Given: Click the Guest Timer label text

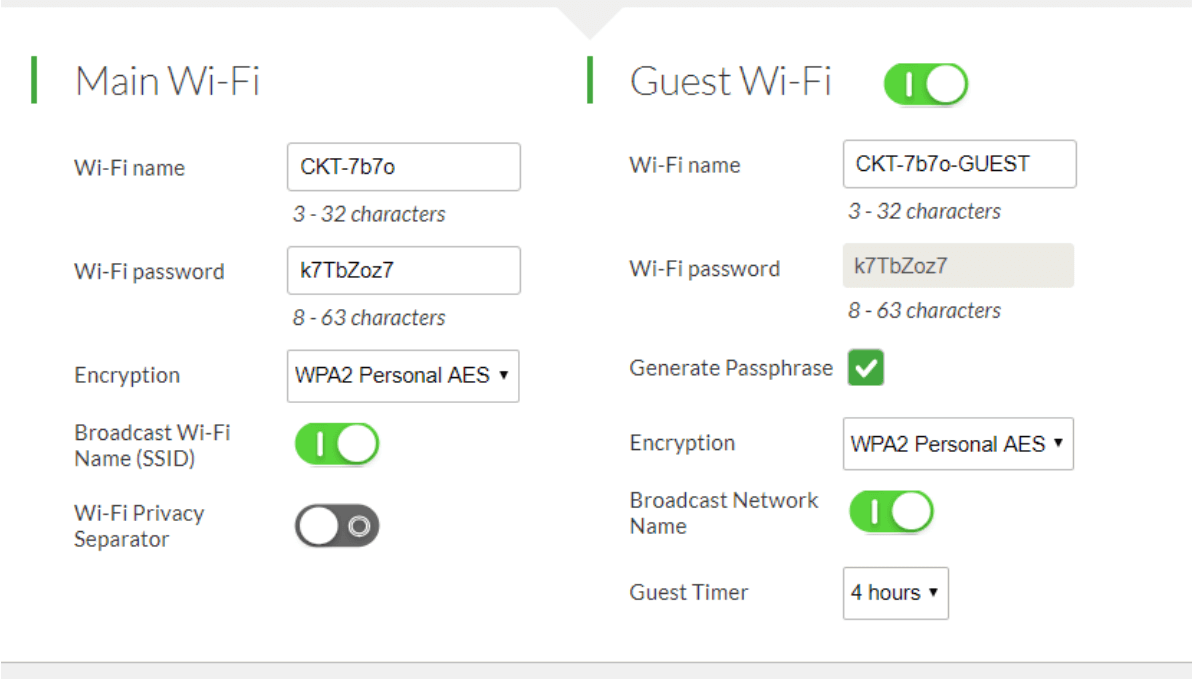Looking at the screenshot, I should 688,592.
